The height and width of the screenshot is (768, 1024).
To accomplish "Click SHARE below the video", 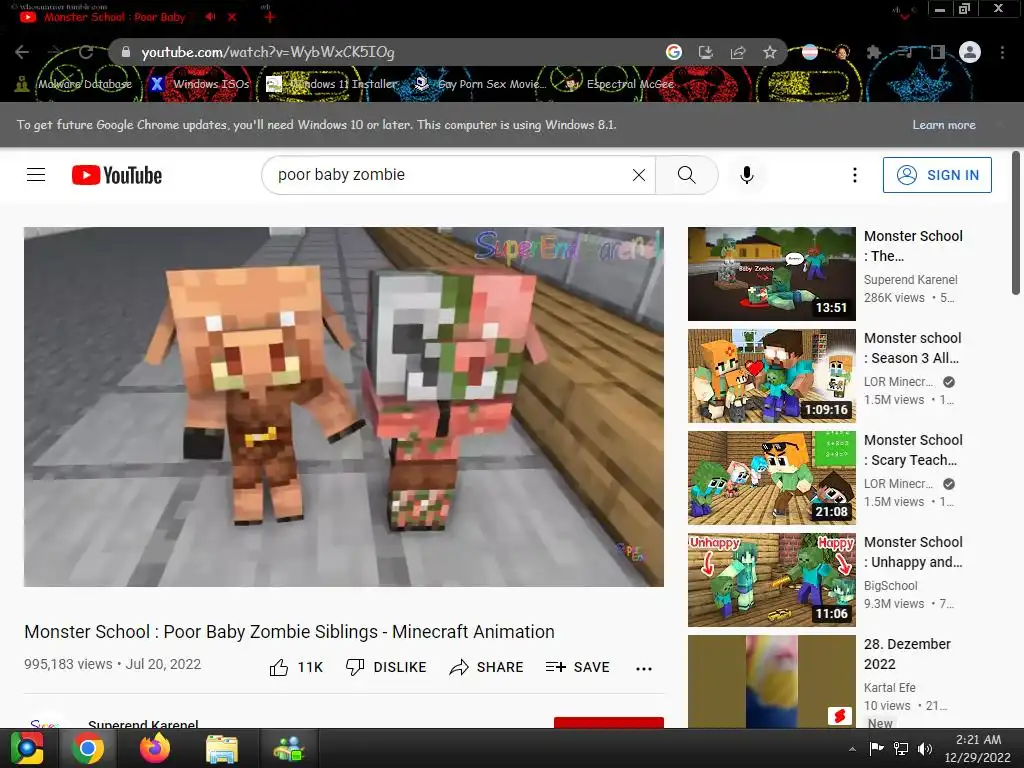I will point(487,667).
